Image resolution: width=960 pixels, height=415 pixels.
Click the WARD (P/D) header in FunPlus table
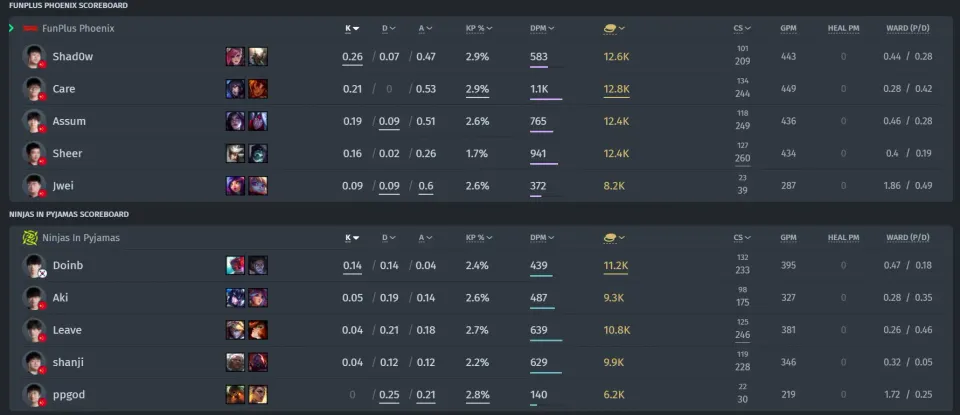908,28
